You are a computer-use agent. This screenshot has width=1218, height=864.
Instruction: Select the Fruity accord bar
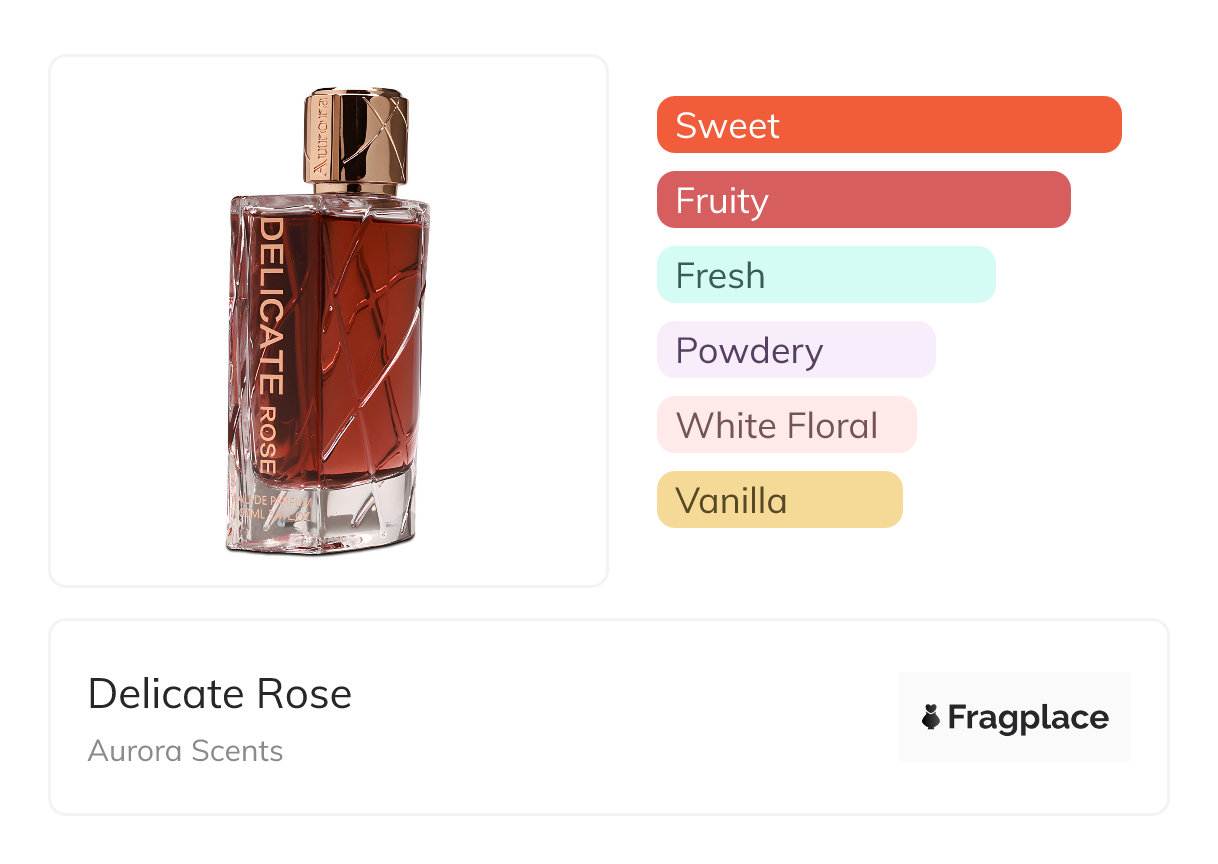[863, 200]
